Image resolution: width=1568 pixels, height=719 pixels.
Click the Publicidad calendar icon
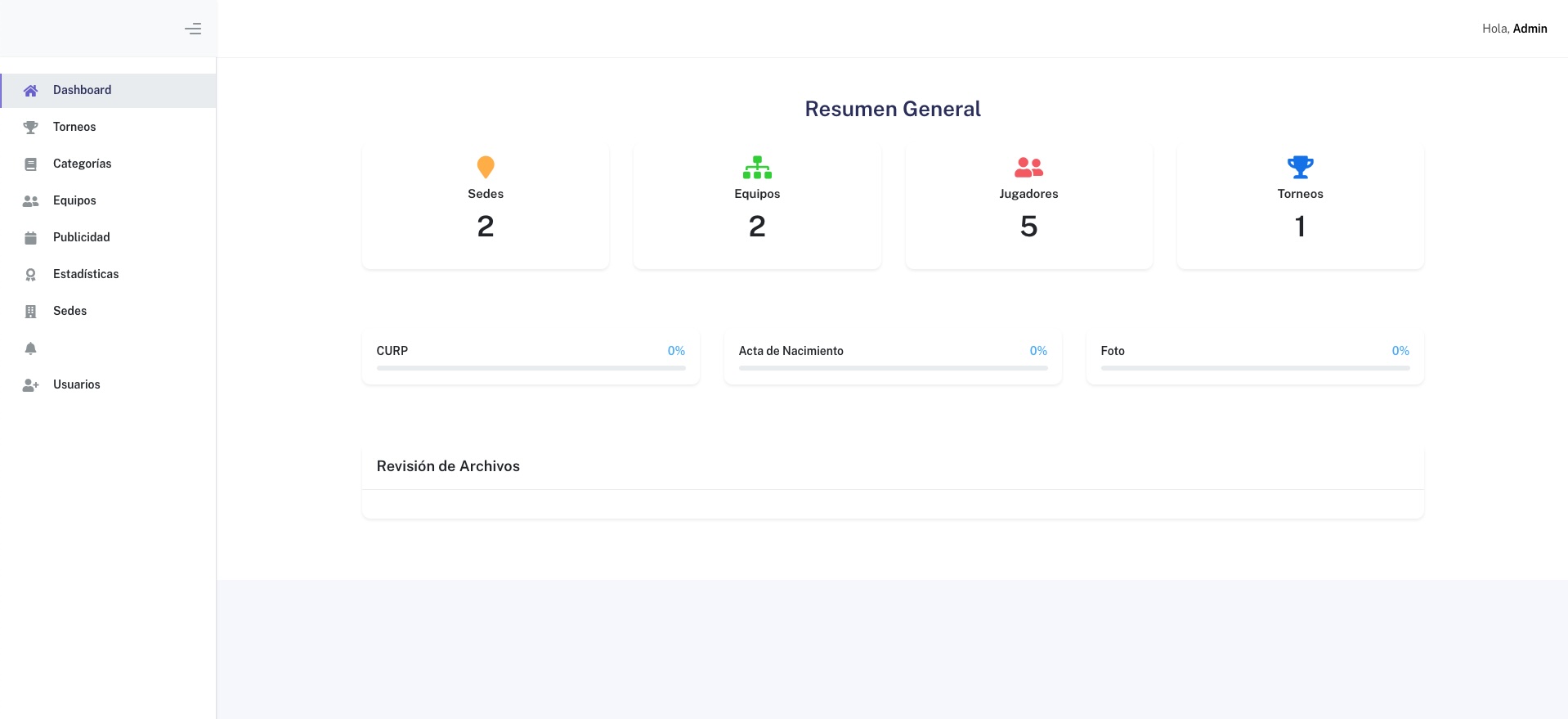pyautogui.click(x=30, y=238)
